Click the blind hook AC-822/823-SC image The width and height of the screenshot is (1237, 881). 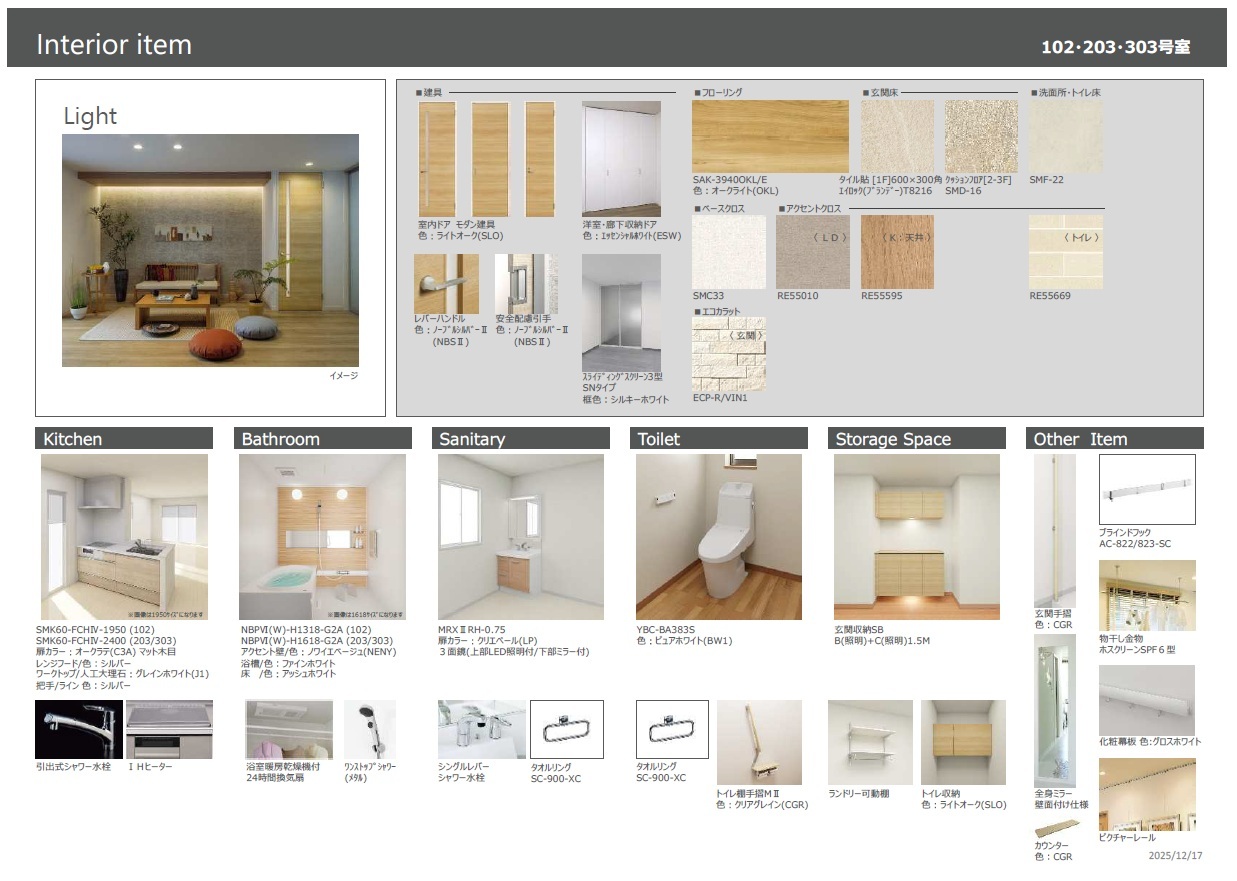[1147, 490]
